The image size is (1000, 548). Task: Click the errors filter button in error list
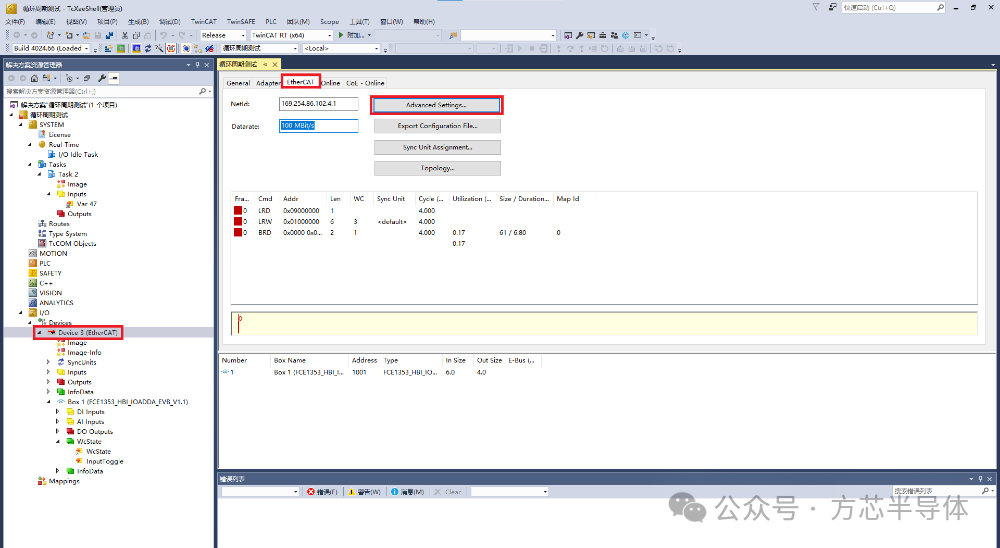(x=323, y=492)
